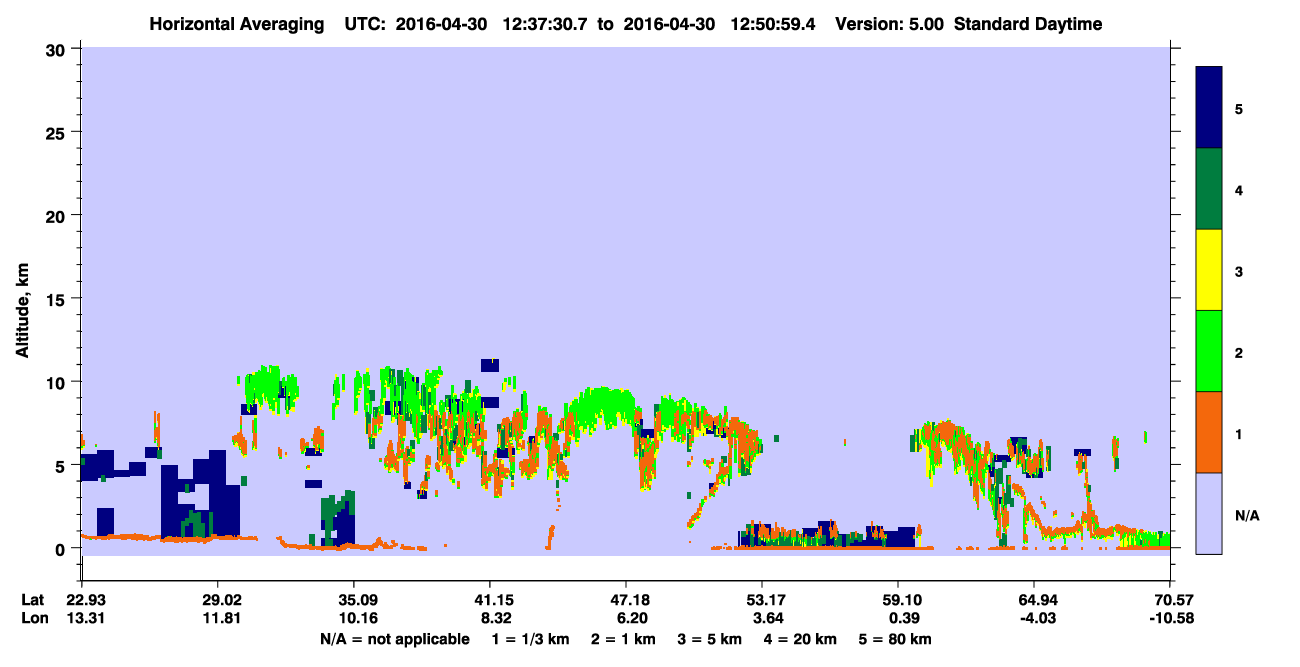Click the start time '12:37:30.7'

point(546,24)
